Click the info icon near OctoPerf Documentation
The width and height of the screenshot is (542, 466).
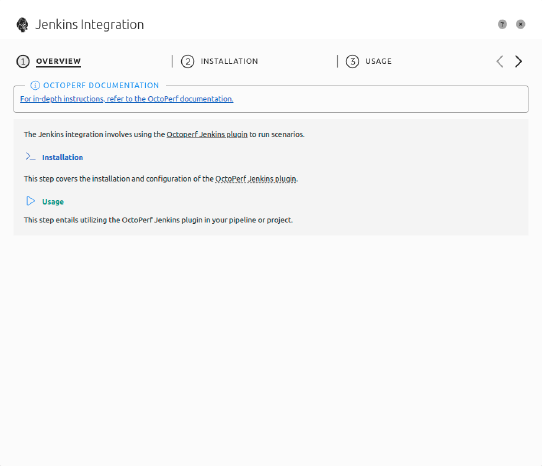click(35, 85)
